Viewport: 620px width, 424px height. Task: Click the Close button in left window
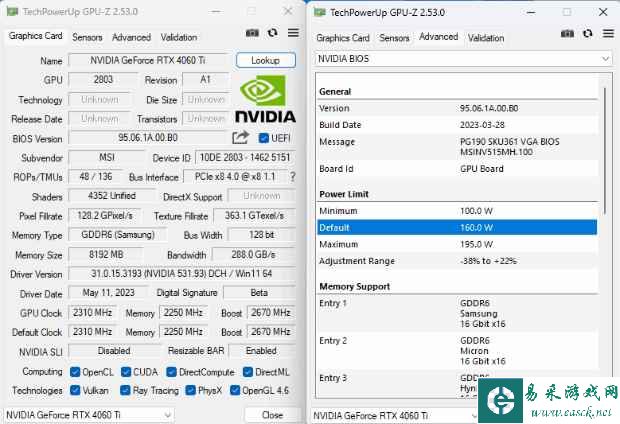pyautogui.click(x=272, y=415)
